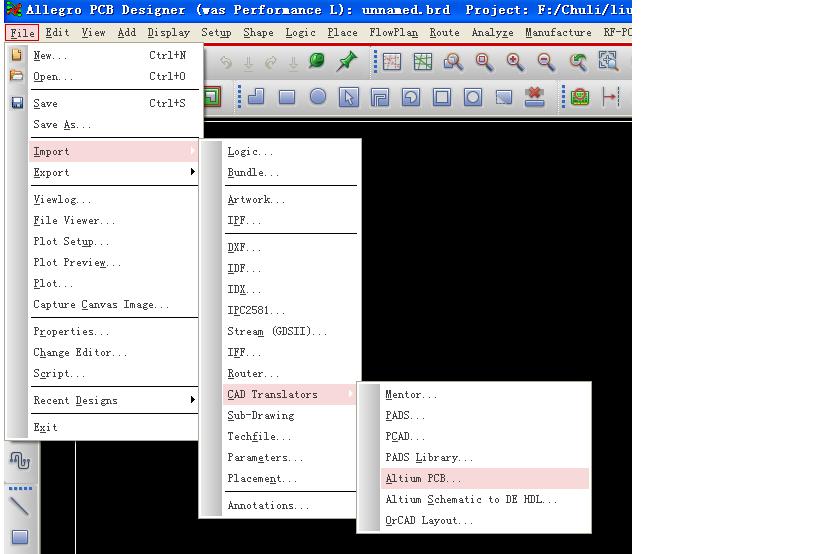Click the line tool in left toolbar
Image resolution: width=840 pixels, height=554 pixels.
(20, 505)
